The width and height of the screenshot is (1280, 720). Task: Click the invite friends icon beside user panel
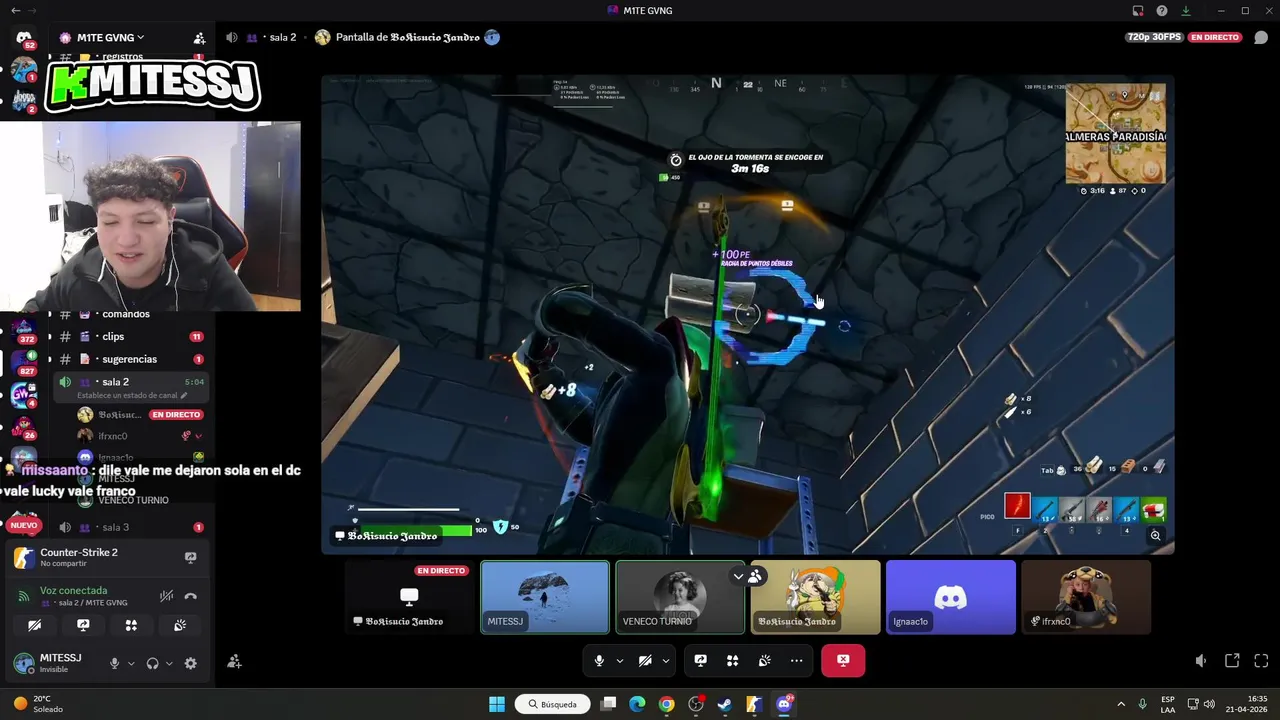(x=234, y=662)
